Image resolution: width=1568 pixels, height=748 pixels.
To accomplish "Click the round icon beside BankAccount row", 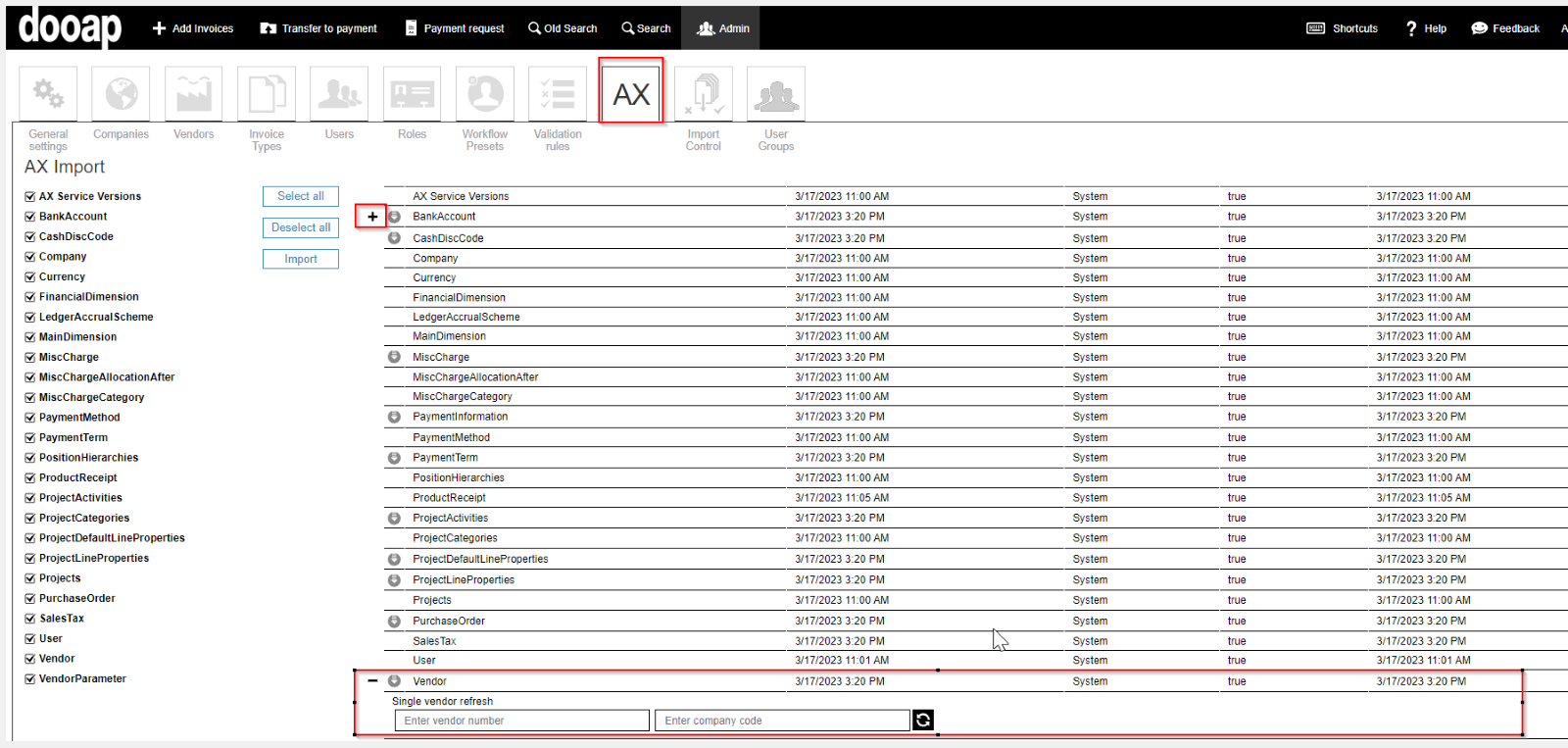I will tap(394, 217).
